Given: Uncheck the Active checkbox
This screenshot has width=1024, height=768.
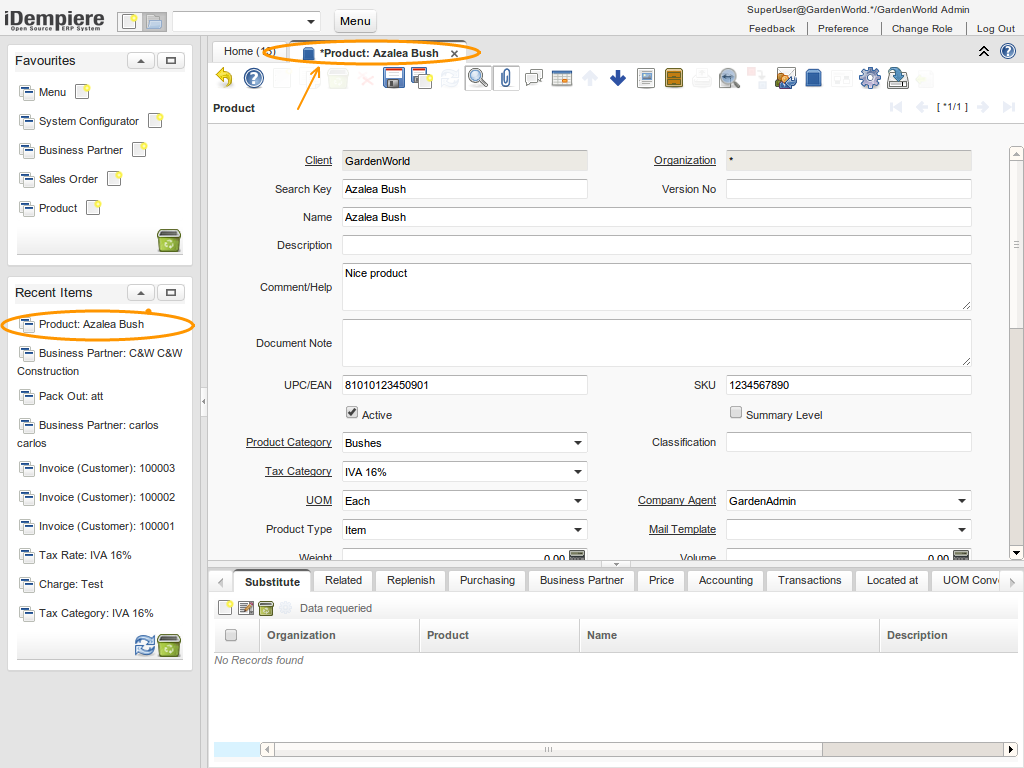Looking at the screenshot, I should point(351,411).
